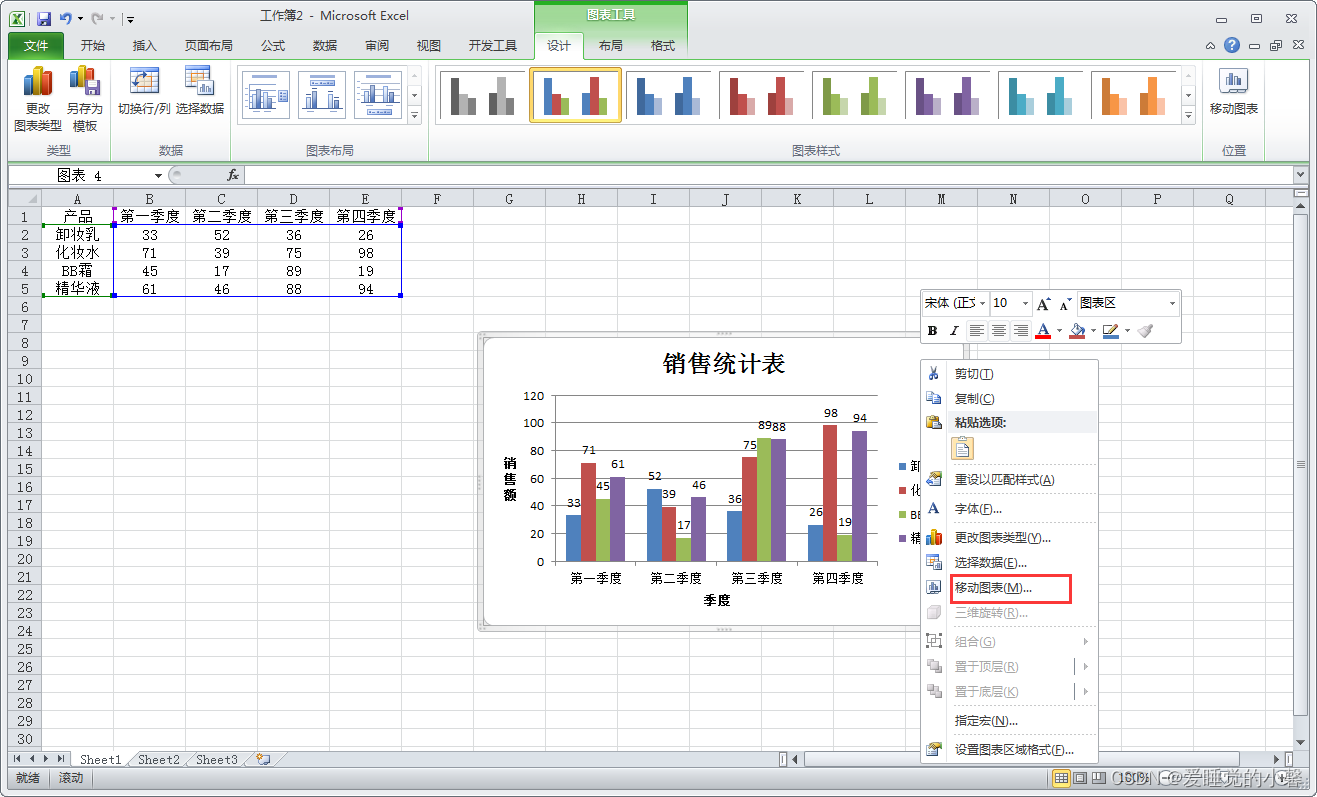Screen dimensions: 1317x797
Task: Customize Quick Access Toolbar dropdown
Action: pos(130,18)
